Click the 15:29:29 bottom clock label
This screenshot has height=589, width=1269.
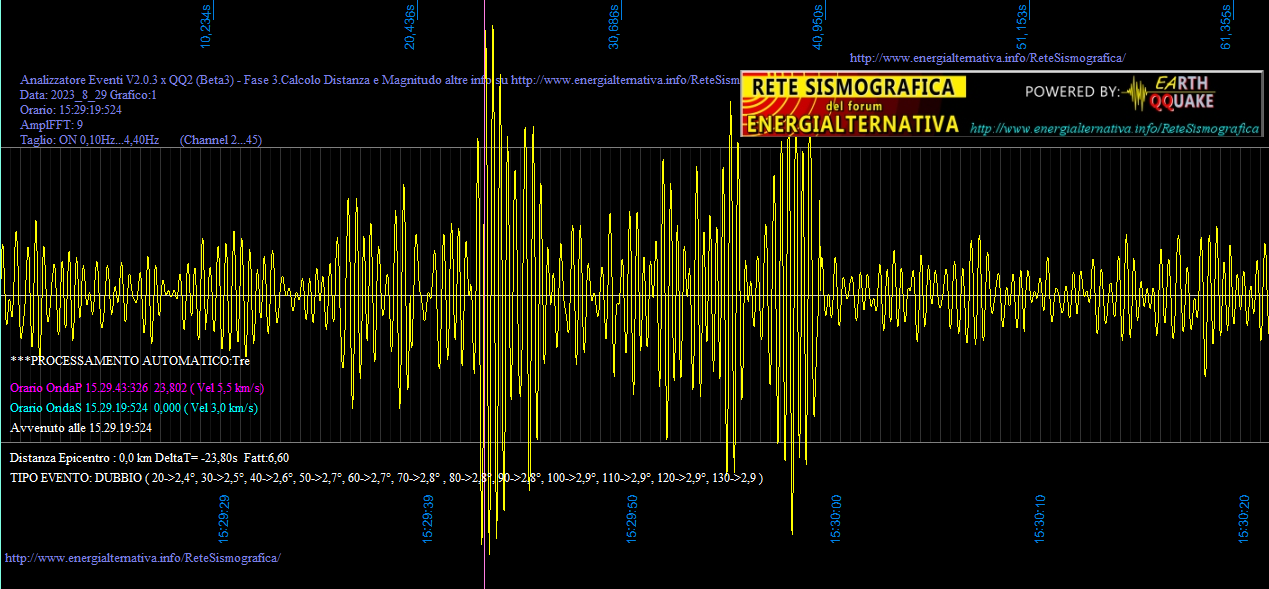tap(225, 519)
